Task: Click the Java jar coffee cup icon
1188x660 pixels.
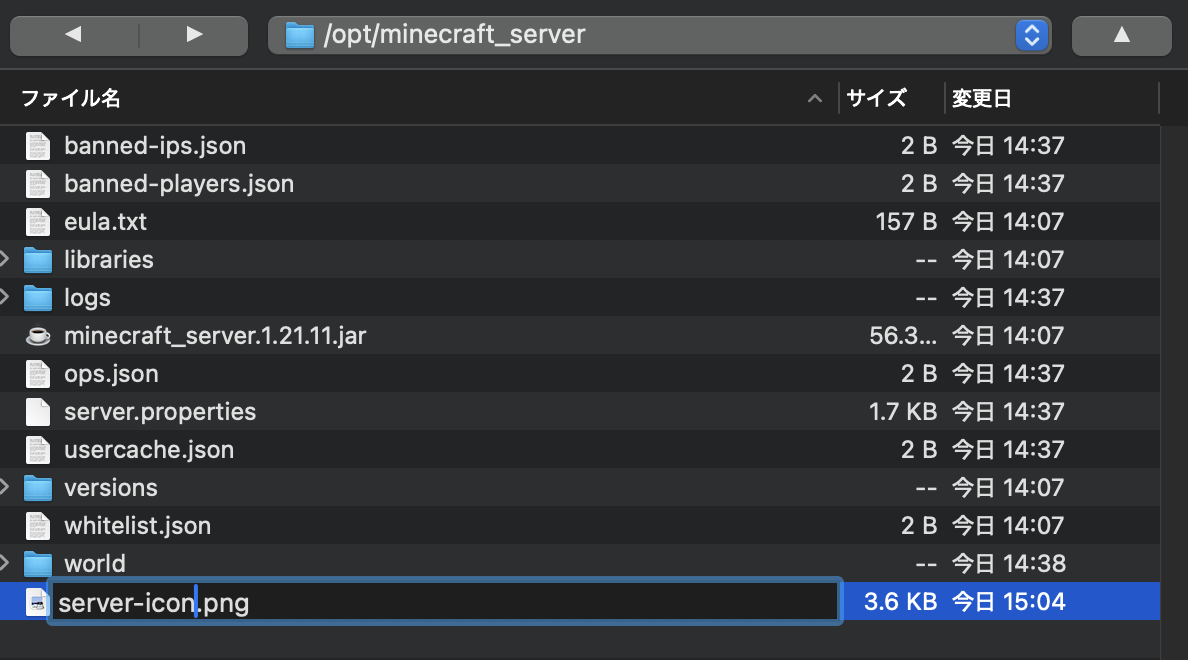Action: [x=37, y=336]
